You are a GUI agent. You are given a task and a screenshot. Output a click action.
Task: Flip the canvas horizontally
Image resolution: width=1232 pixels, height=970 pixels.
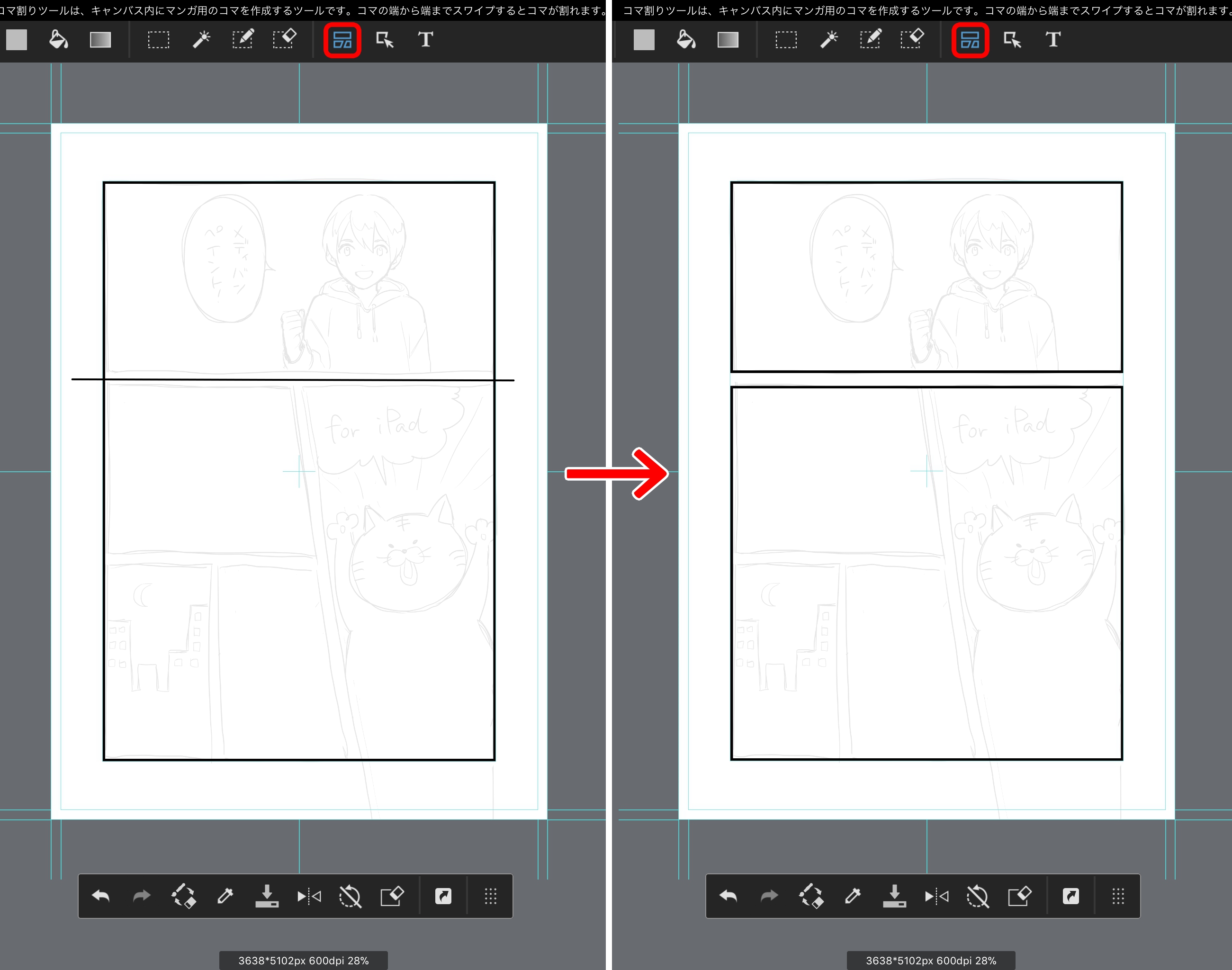[x=309, y=896]
